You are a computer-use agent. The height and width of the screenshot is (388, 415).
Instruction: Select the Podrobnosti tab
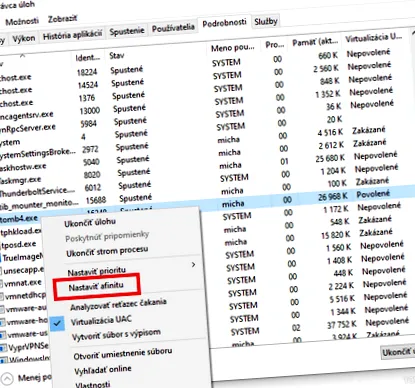point(224,23)
